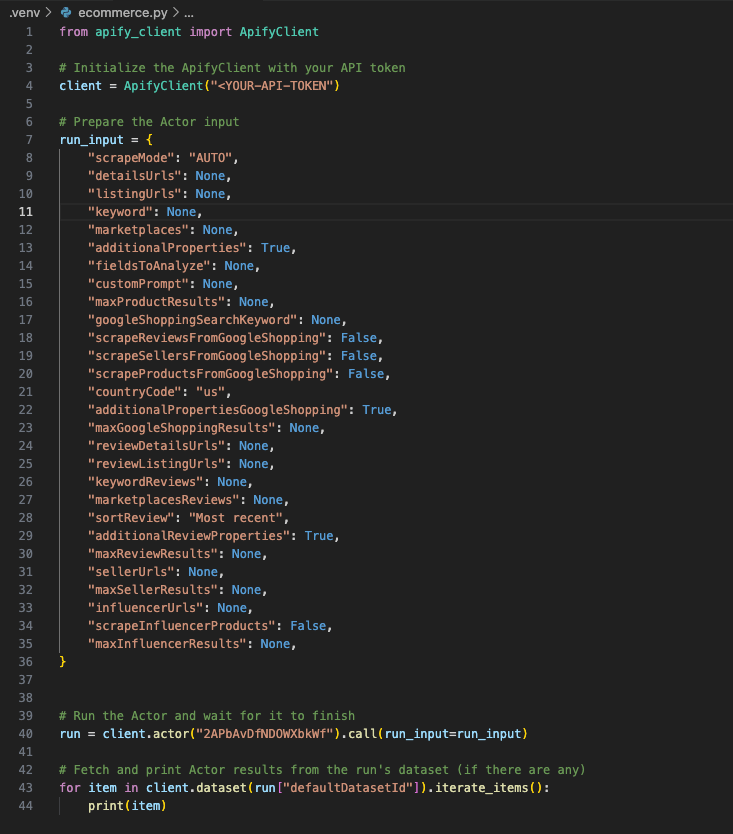Click the "reviewDetailsUrls" key
The image size is (733, 834).
[157, 446]
